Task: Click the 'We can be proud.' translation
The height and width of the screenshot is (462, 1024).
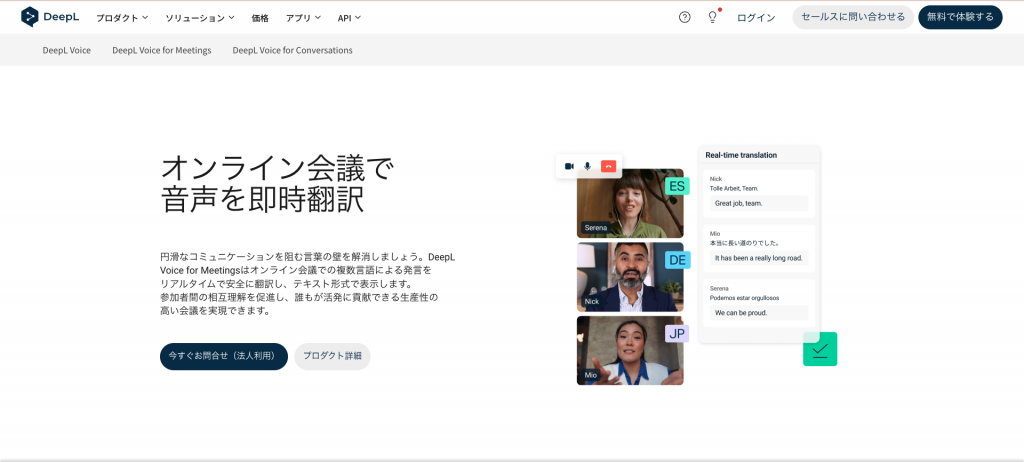Action: coord(741,312)
